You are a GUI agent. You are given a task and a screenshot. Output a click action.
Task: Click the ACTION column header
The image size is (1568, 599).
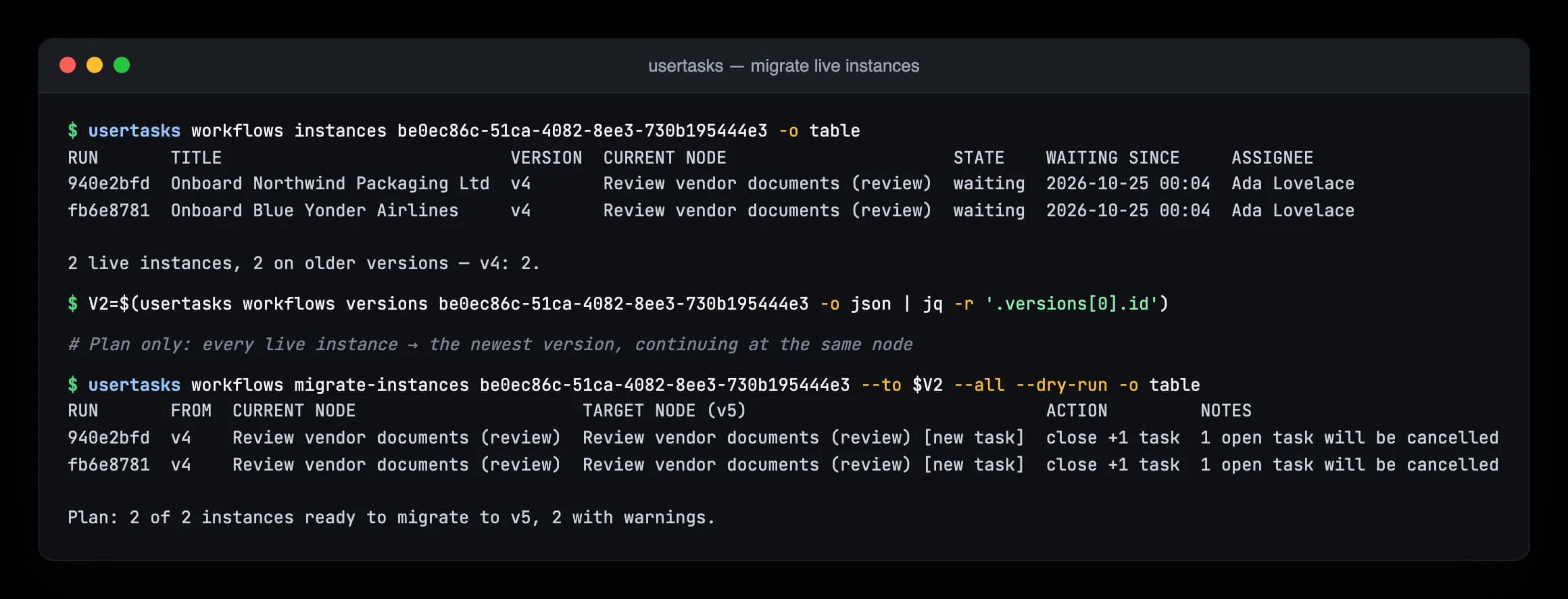[x=1077, y=410]
